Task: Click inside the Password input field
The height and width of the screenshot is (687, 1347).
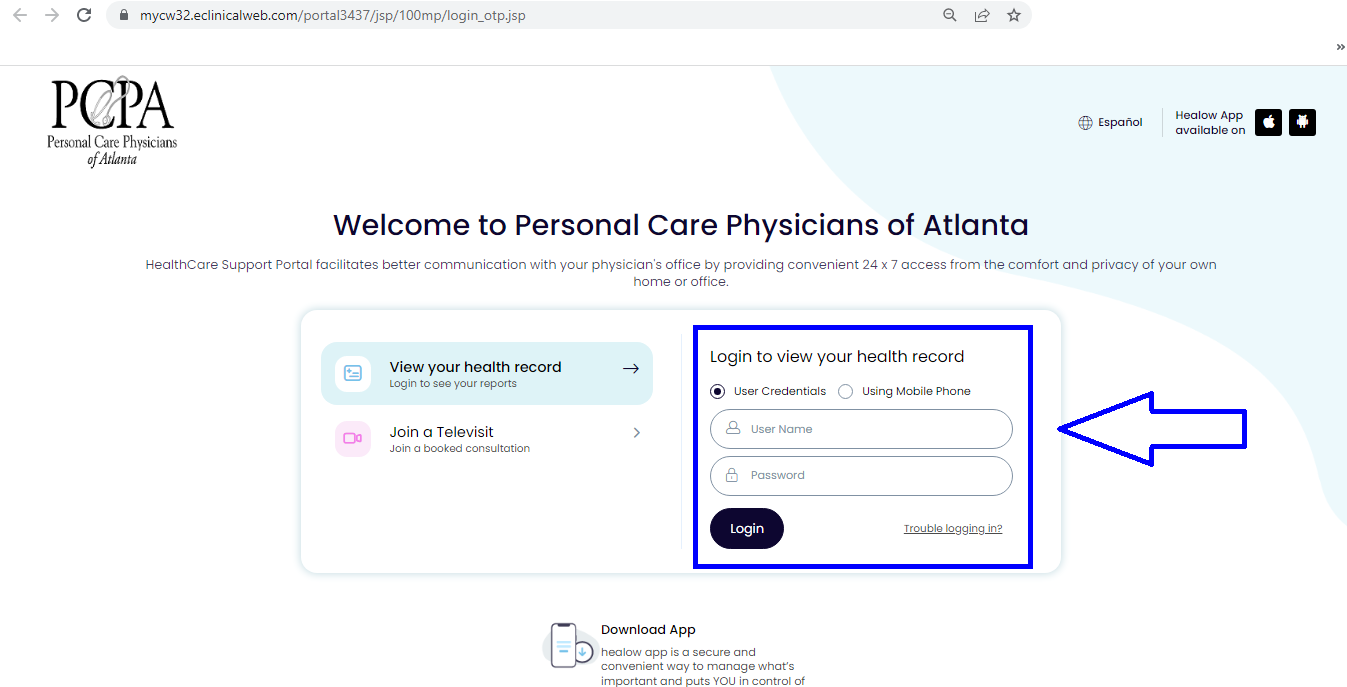Action: [860, 475]
